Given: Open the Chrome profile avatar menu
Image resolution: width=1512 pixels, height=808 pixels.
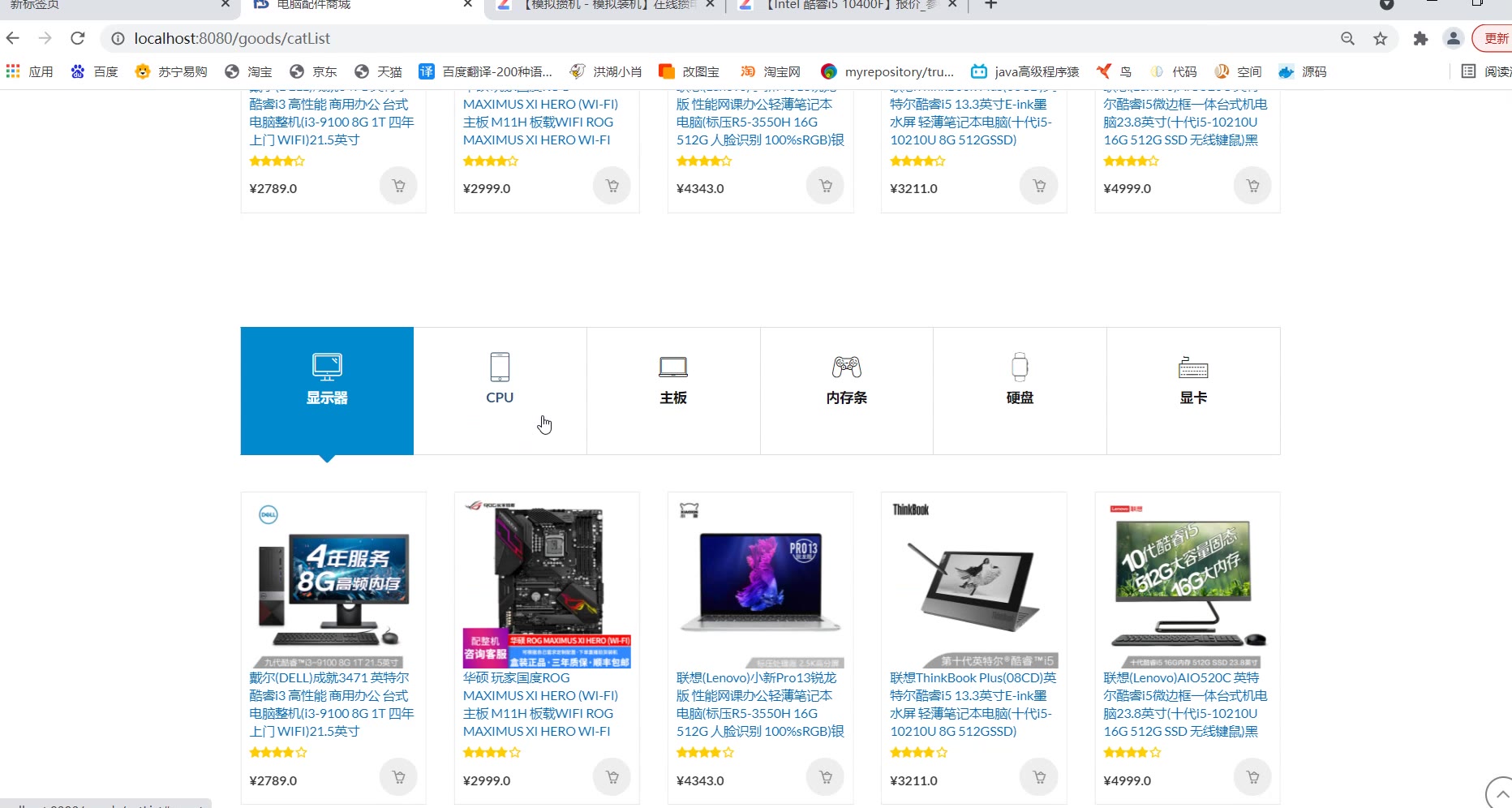Looking at the screenshot, I should (1454, 38).
